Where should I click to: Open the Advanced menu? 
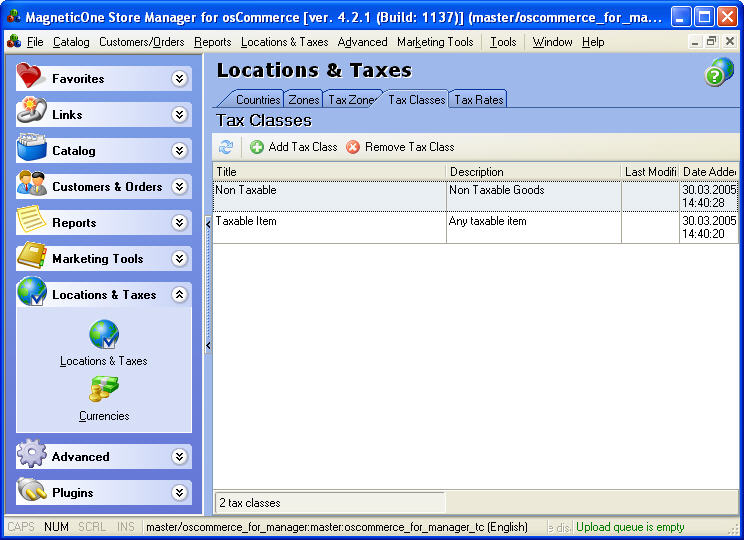363,42
